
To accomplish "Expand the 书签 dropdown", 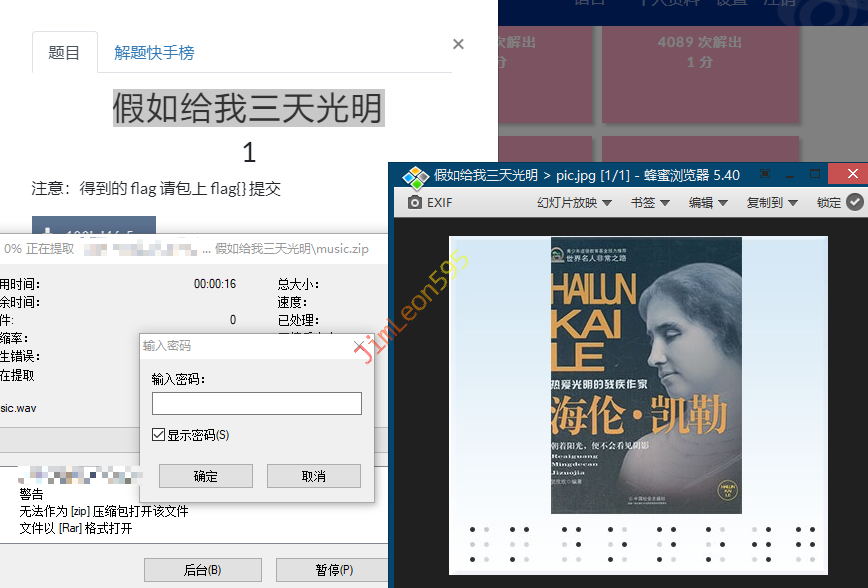I will point(649,202).
